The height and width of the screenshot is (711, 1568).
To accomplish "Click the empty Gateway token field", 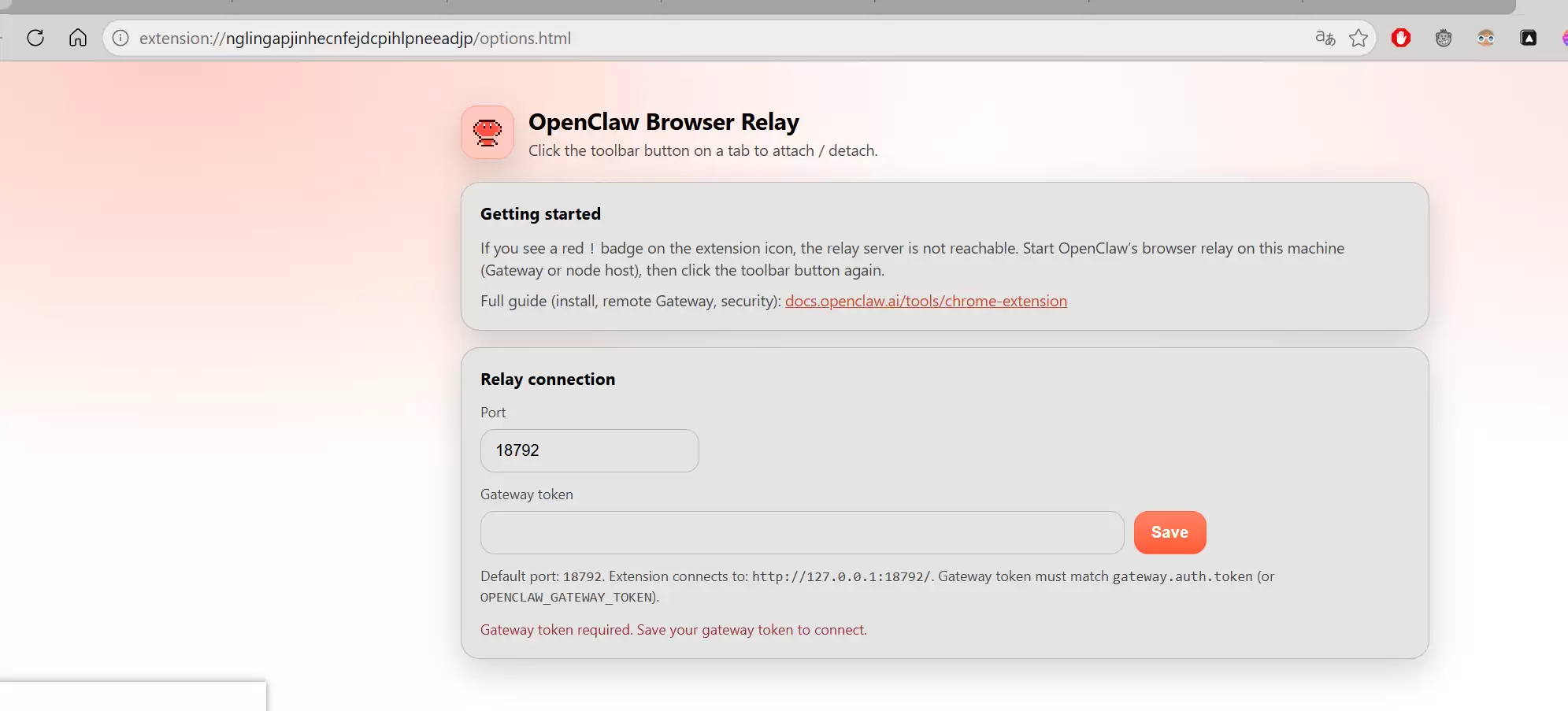I will click(802, 532).
